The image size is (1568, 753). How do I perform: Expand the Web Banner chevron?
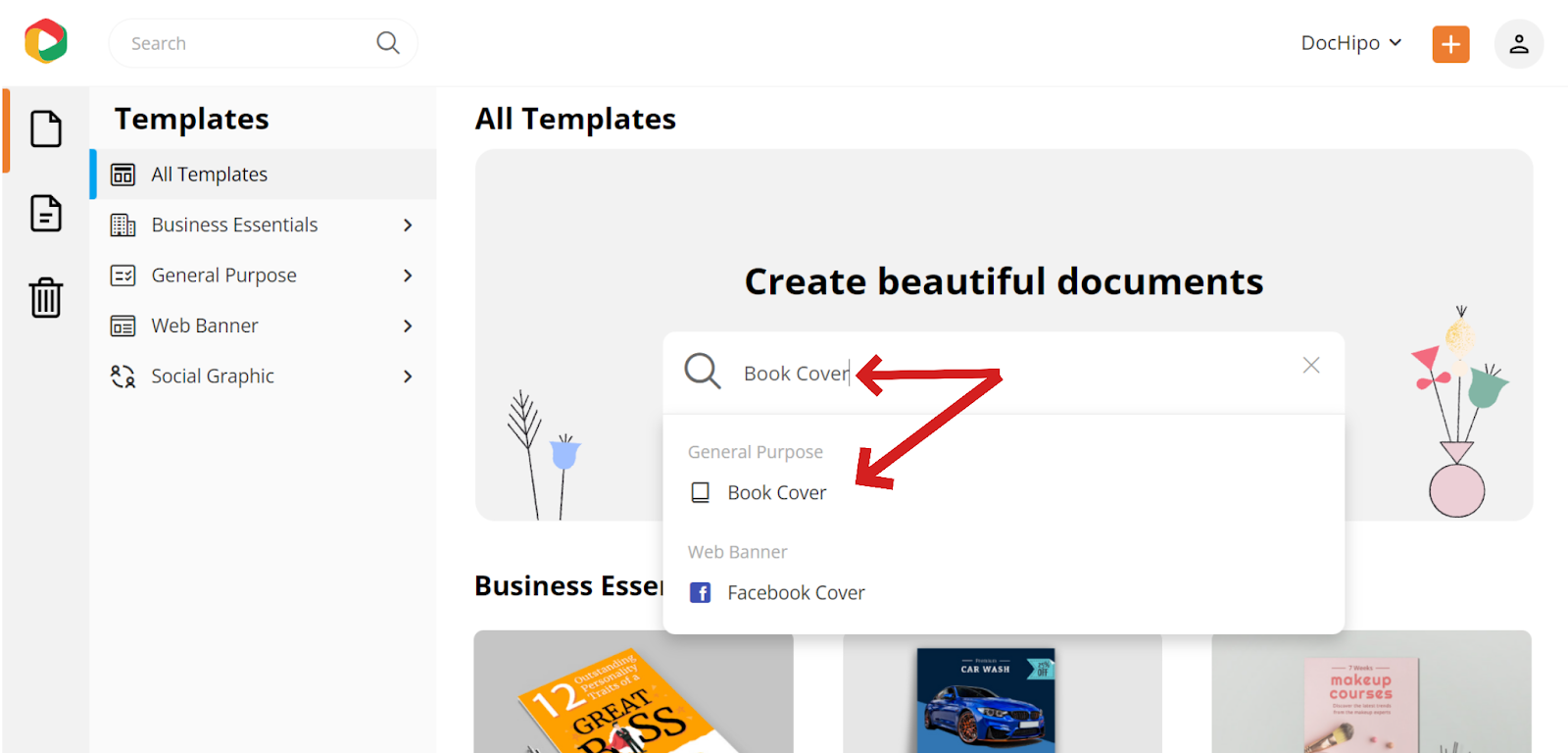pyautogui.click(x=408, y=326)
